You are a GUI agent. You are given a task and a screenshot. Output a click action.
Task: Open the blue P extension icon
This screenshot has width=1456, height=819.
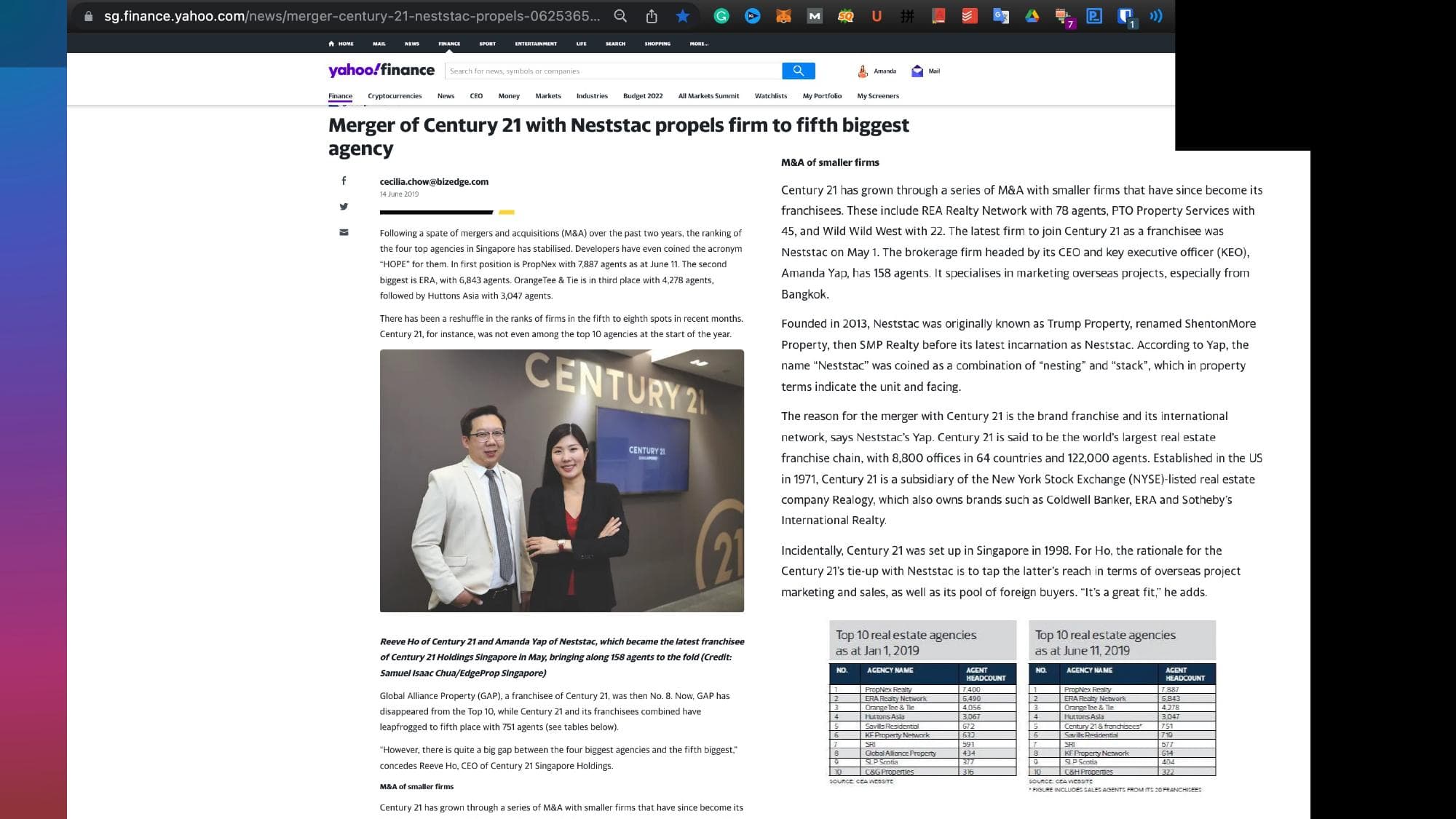(1094, 16)
